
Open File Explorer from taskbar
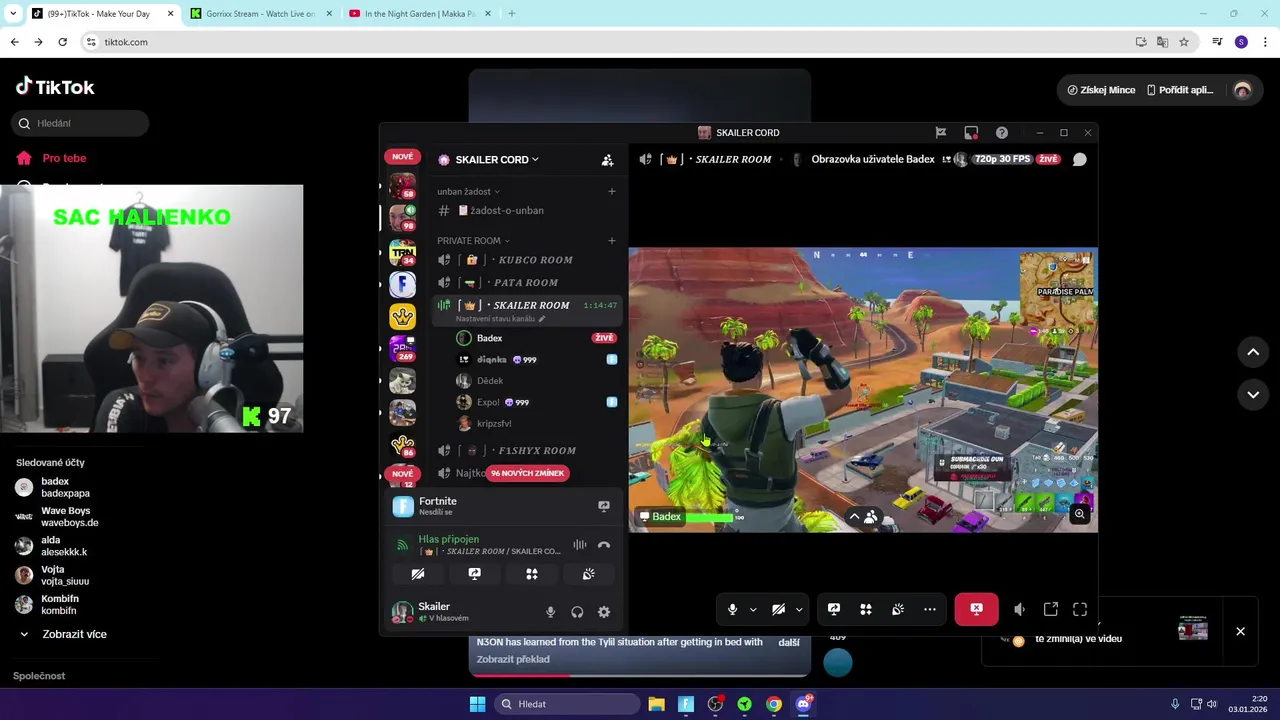pyautogui.click(x=656, y=704)
